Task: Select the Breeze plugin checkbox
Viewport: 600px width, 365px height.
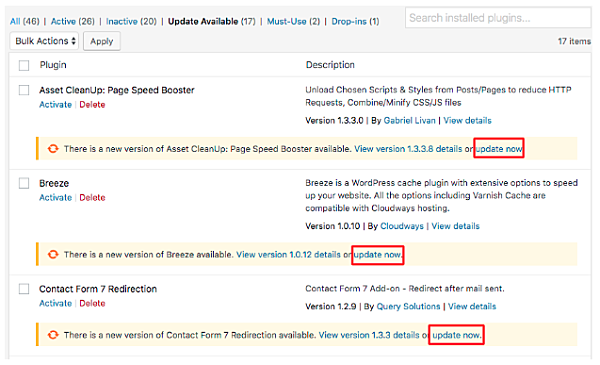Action: coord(24,183)
